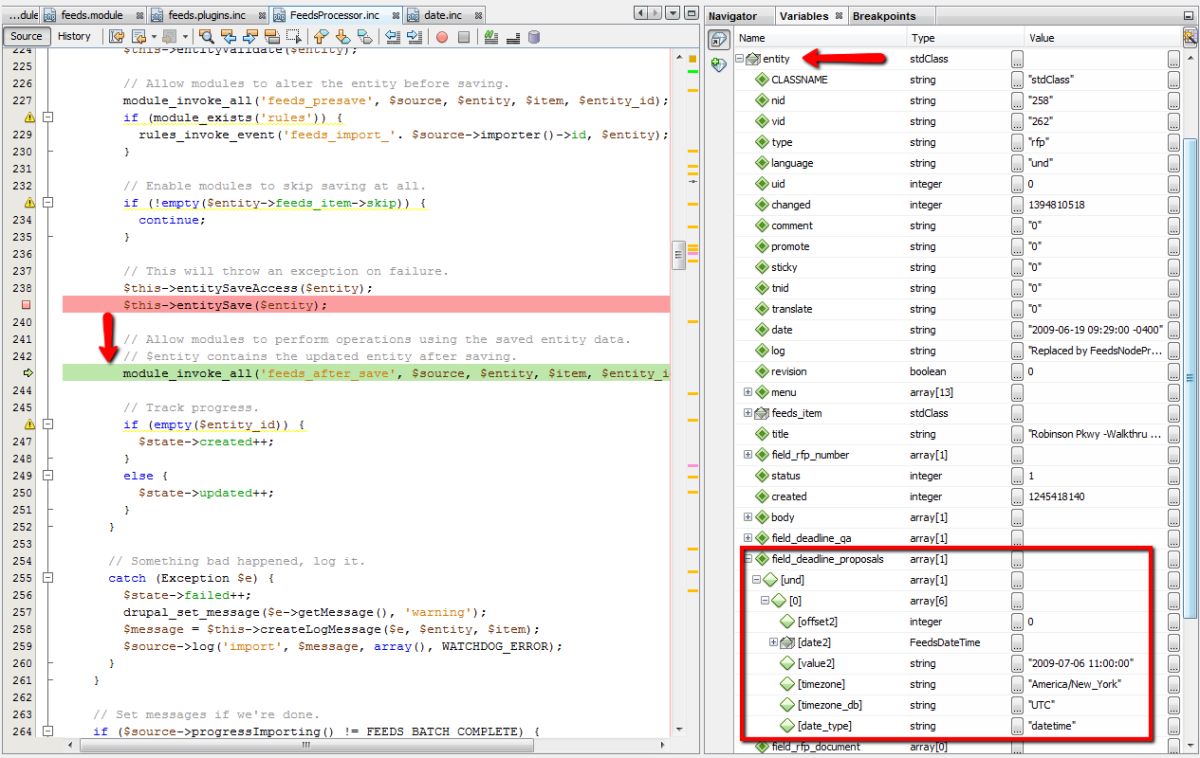
Task: Open the editor document list dropdown
Action: point(672,13)
